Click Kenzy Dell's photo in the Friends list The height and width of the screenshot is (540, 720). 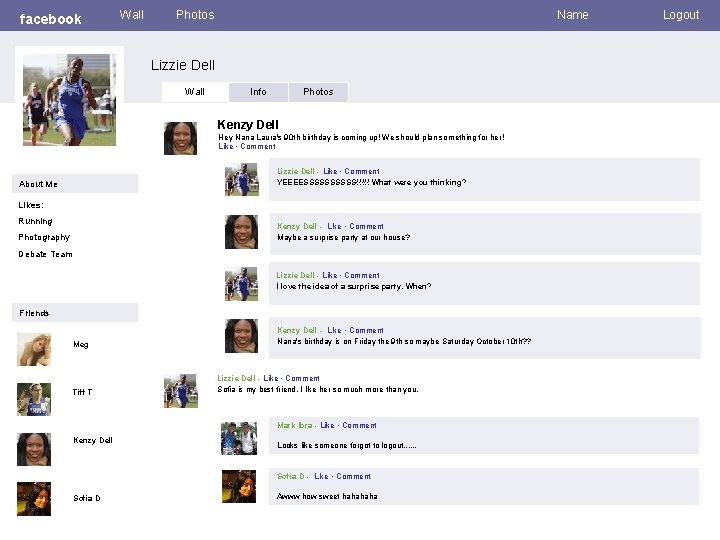(34, 450)
